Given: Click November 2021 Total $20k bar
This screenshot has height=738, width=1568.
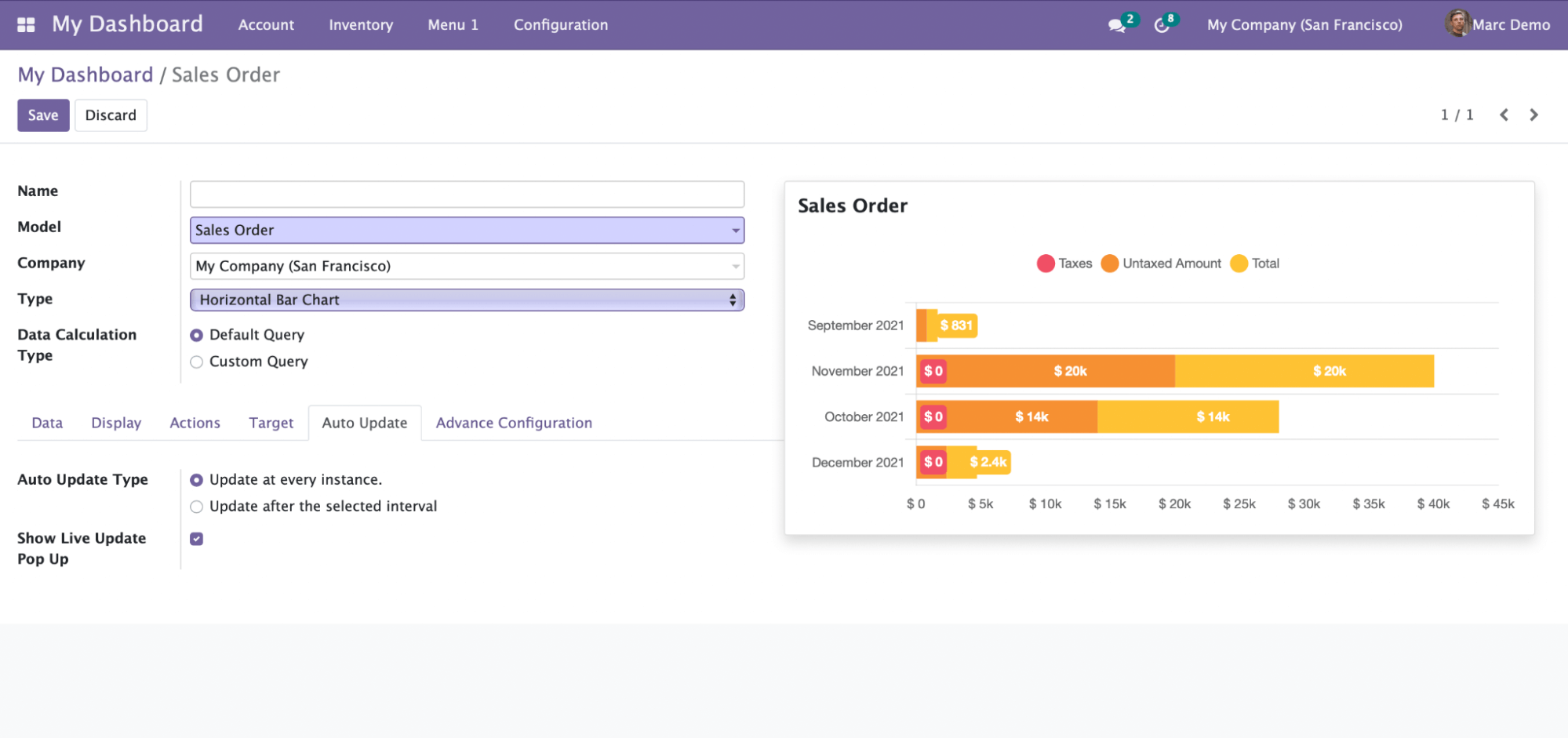Looking at the screenshot, I should (1304, 371).
